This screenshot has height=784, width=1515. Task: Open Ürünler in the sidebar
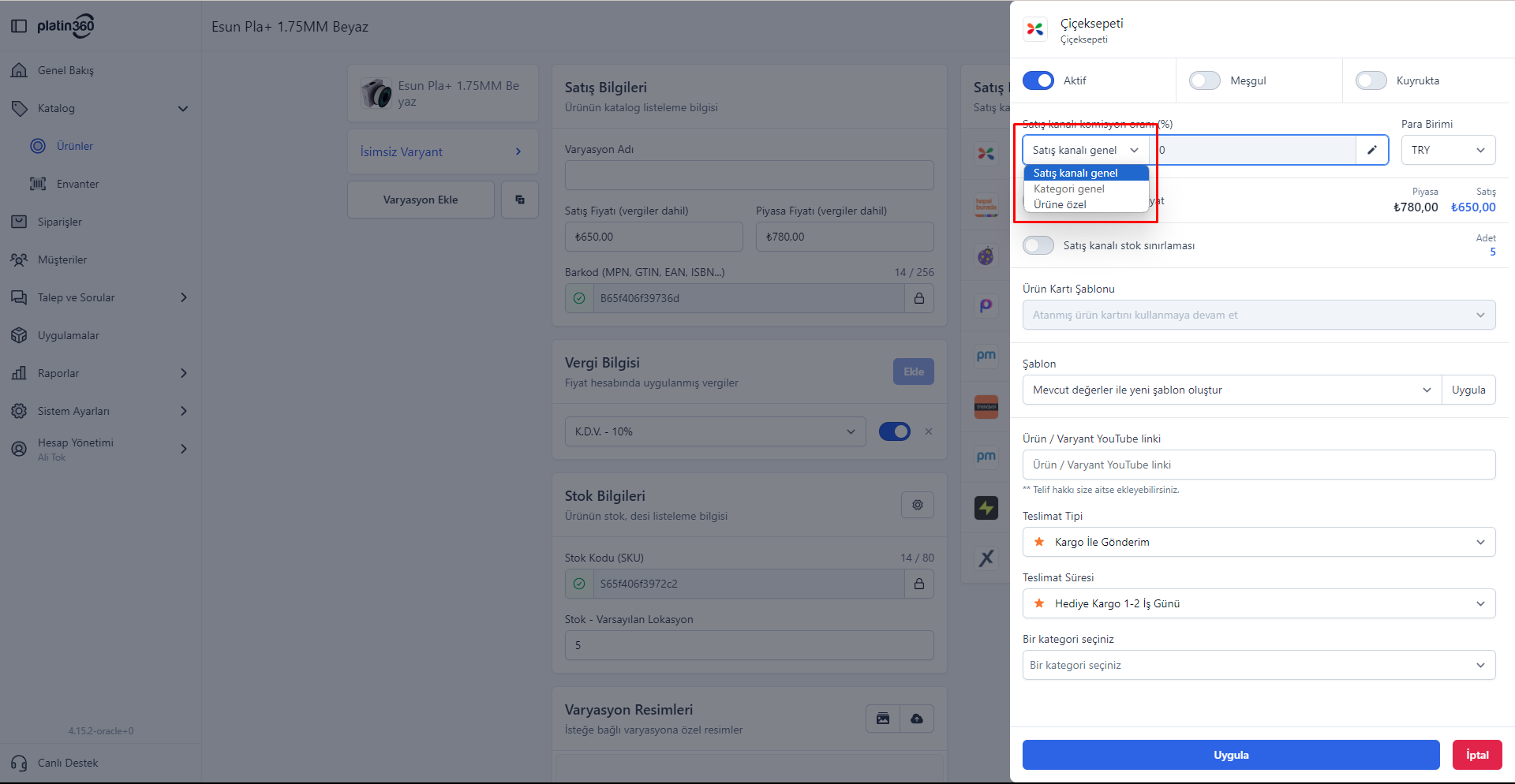pos(75,146)
